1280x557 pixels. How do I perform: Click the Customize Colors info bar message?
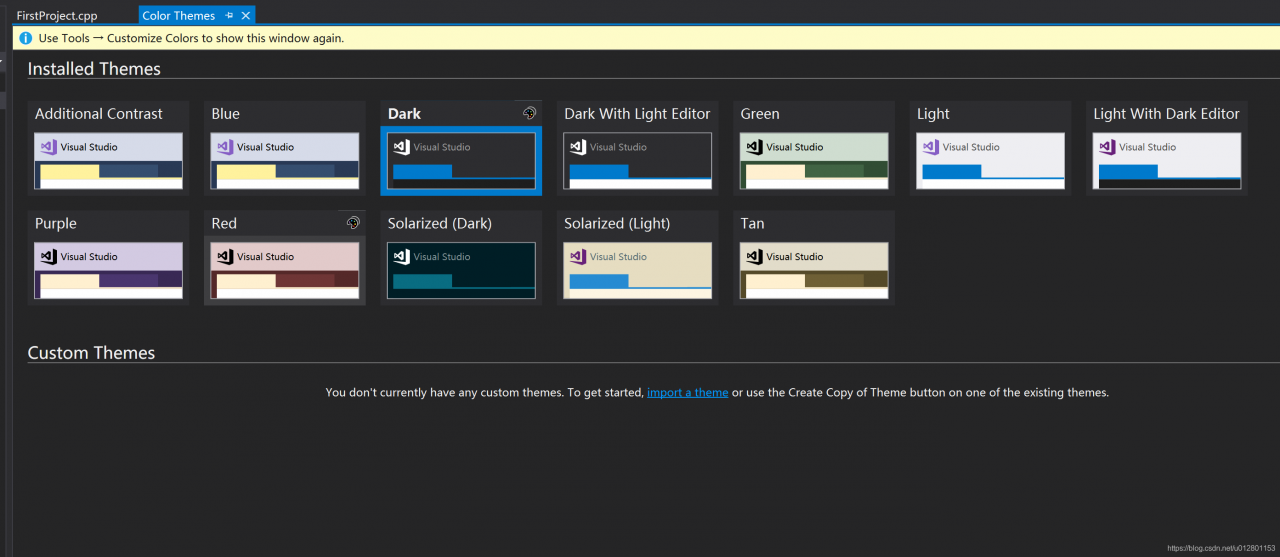191,38
